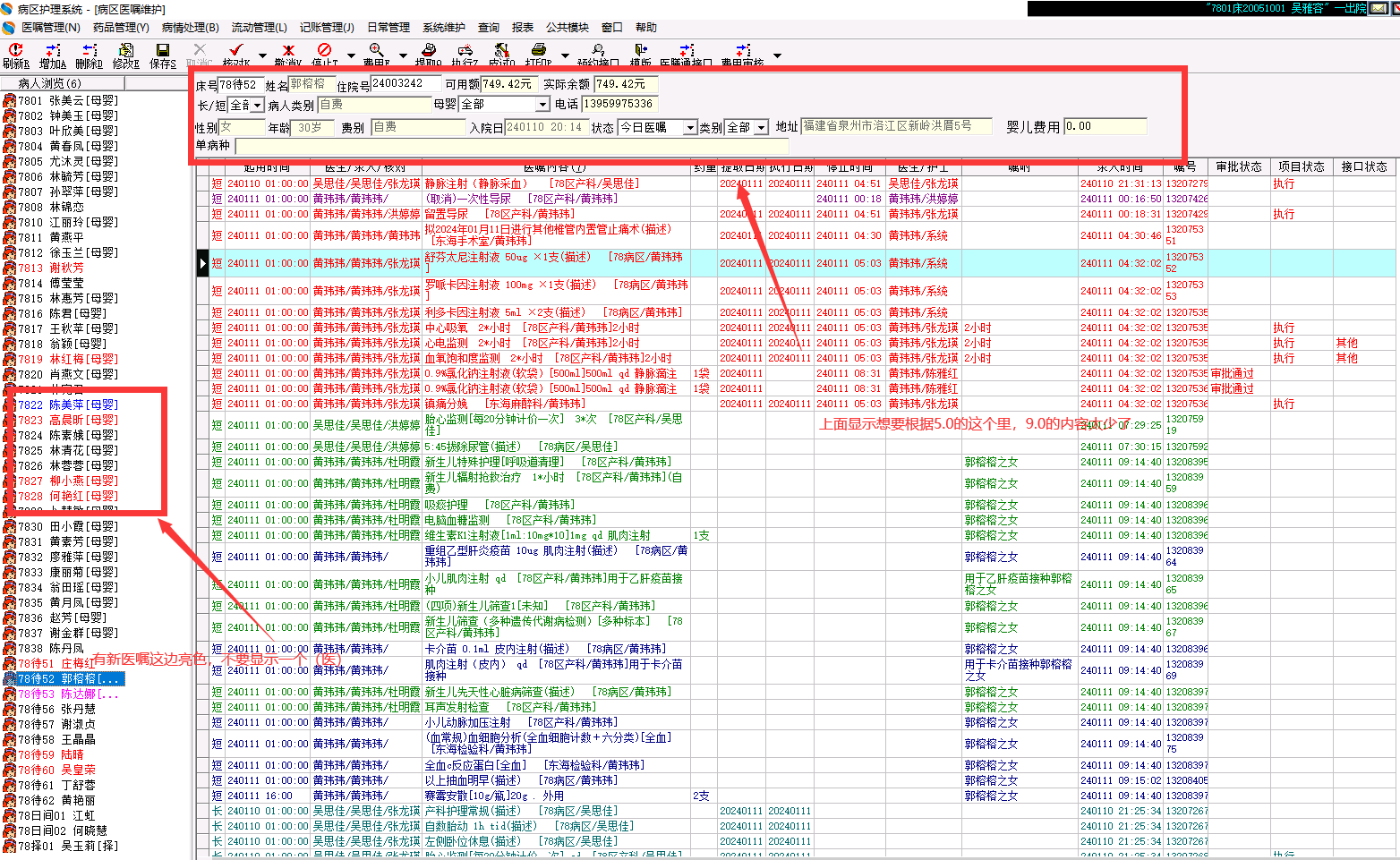Expand the arrow next to 费用审核 button
The height and width of the screenshot is (860, 1400).
click(x=777, y=55)
